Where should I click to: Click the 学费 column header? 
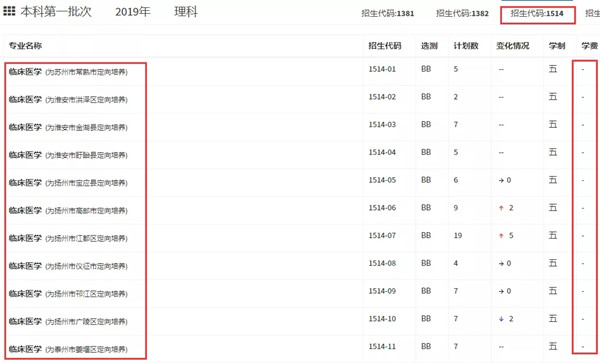589,46
